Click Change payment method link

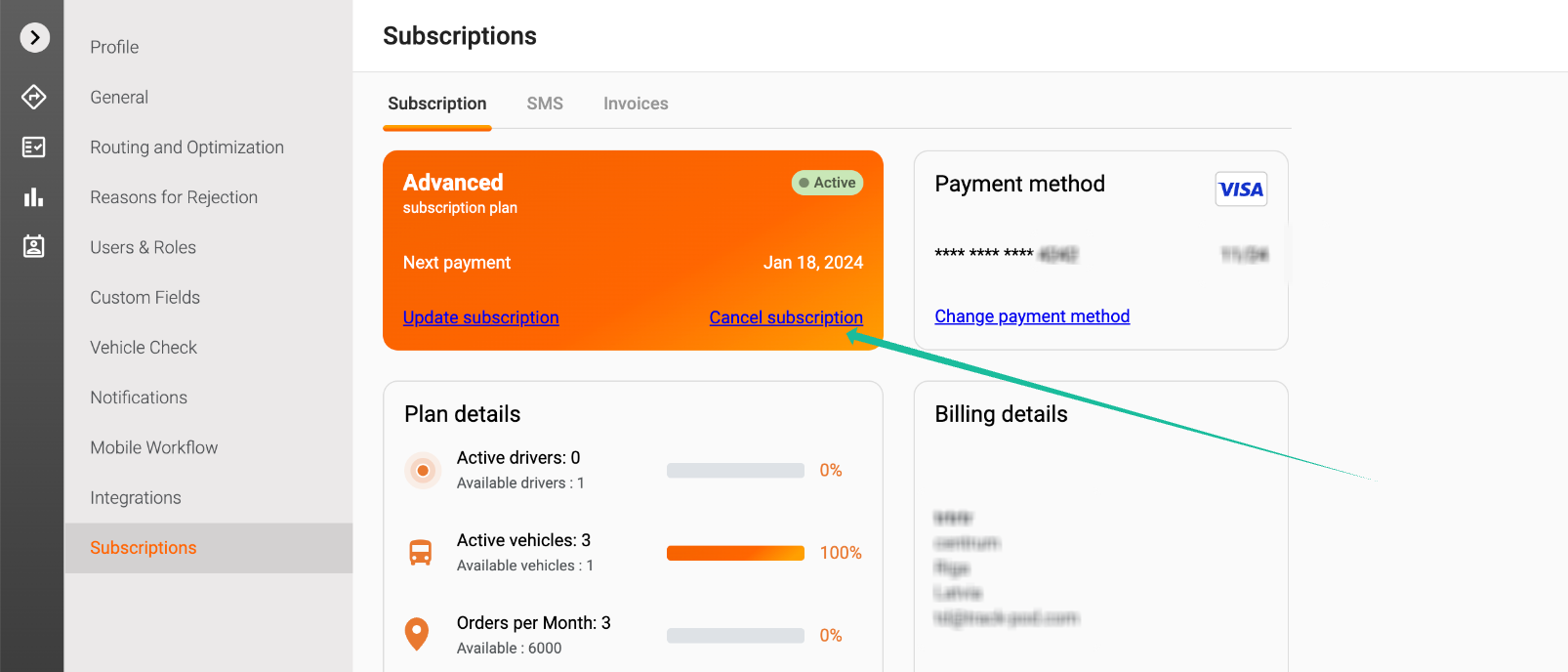[x=1032, y=316]
